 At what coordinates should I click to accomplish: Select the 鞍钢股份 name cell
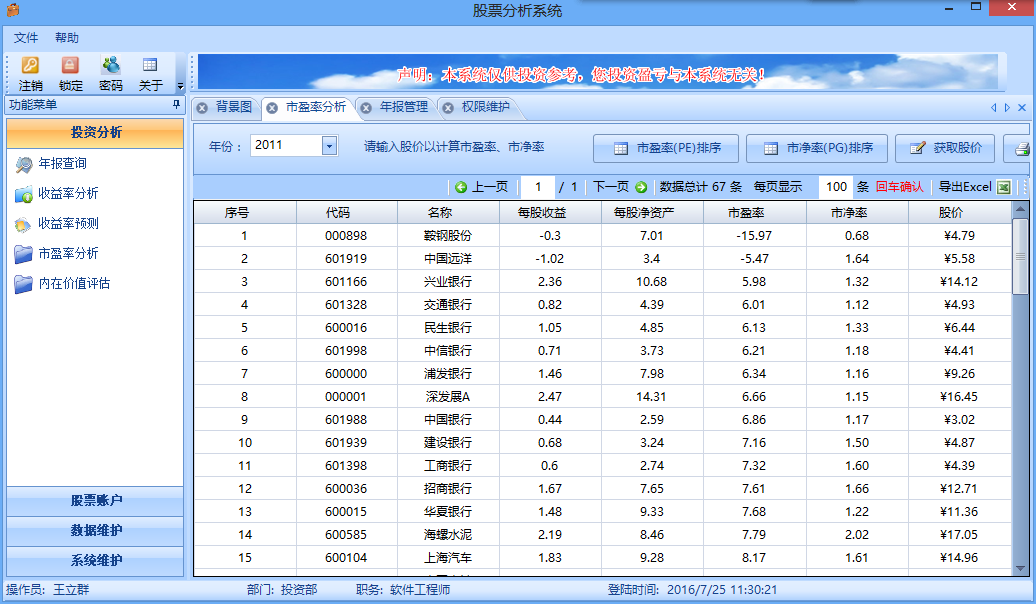coord(448,236)
